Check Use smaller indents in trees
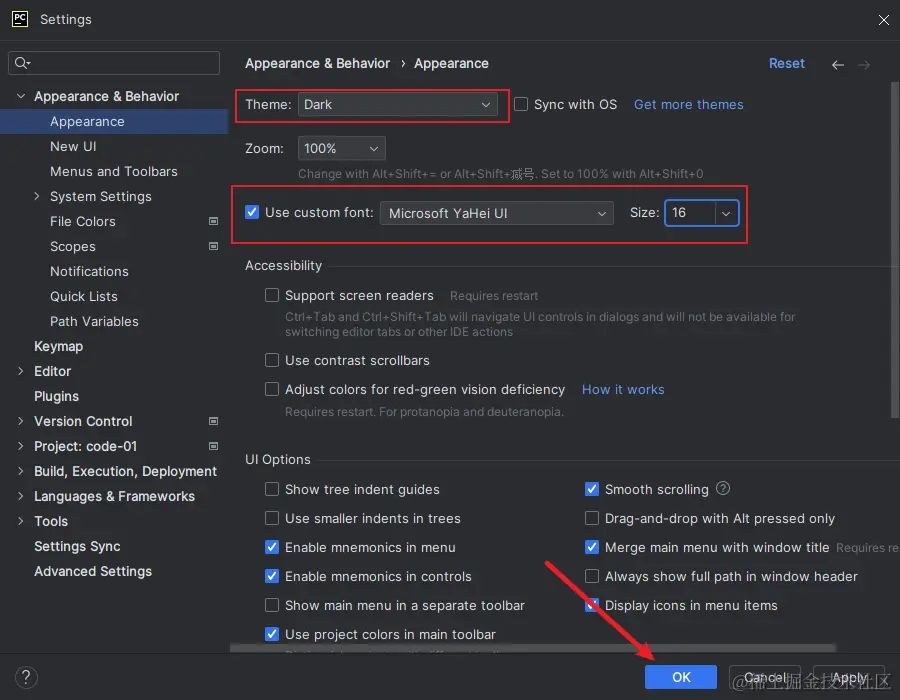The width and height of the screenshot is (900, 700). 271,518
